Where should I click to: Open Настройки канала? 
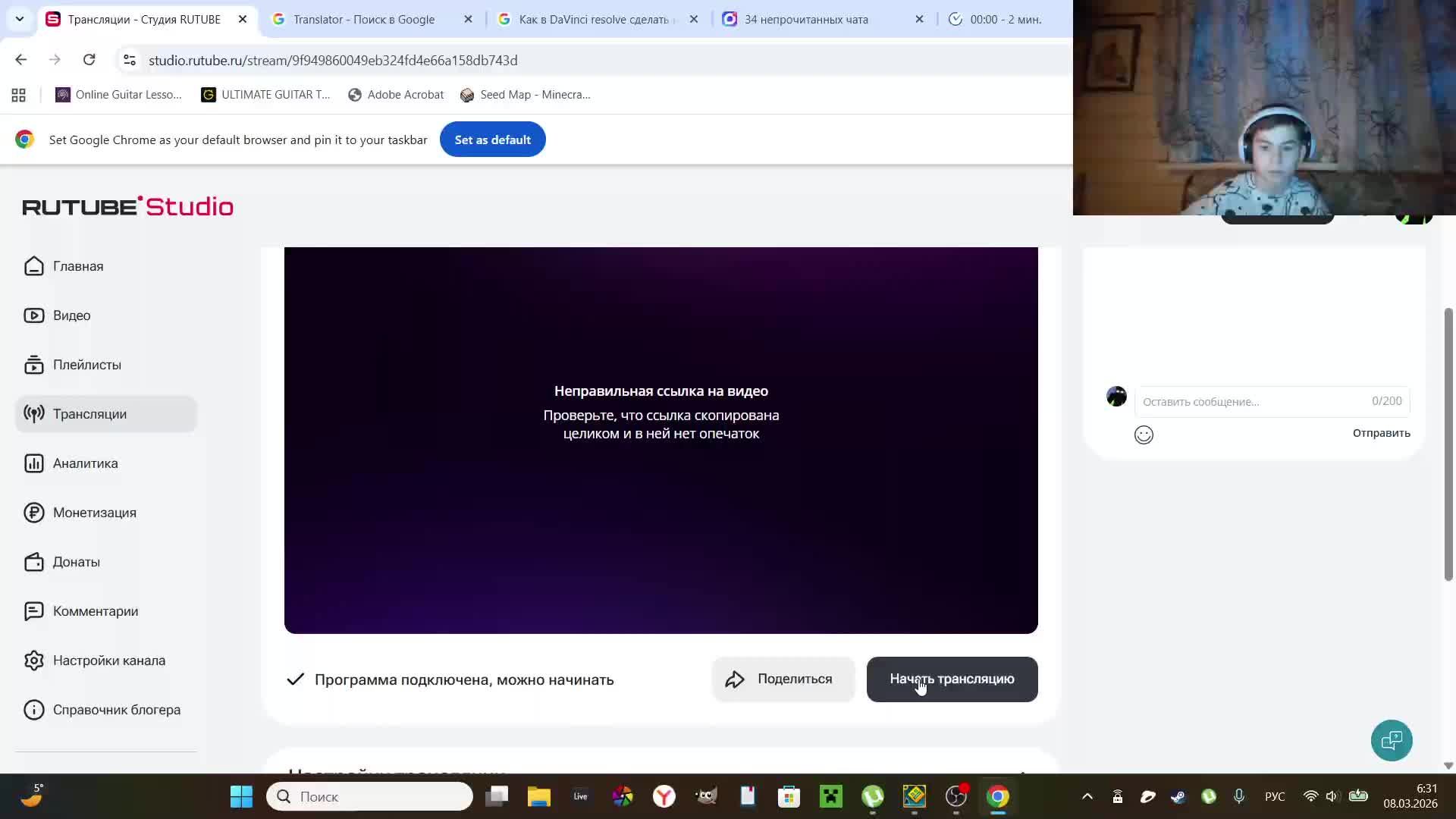(x=108, y=661)
